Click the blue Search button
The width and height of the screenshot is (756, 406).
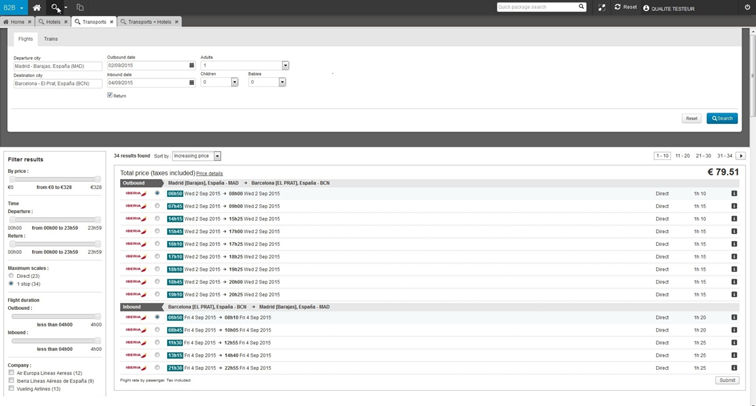[721, 118]
